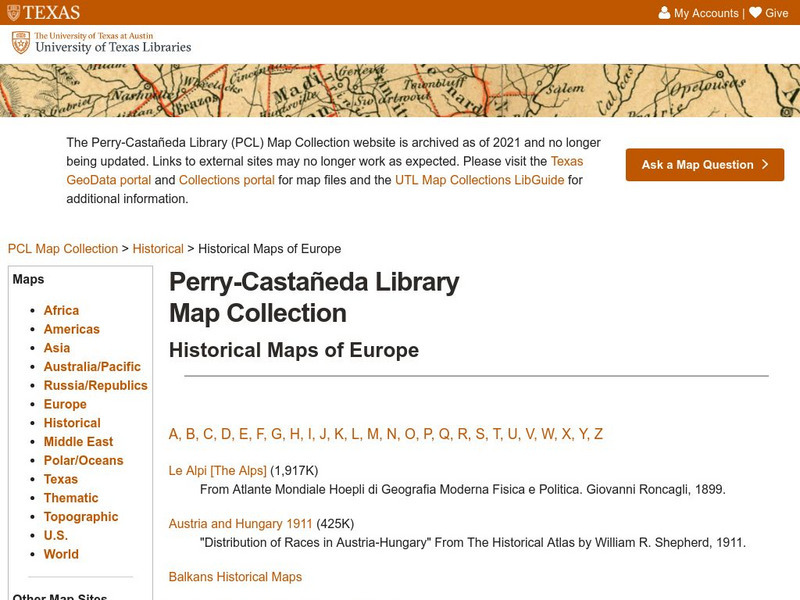Click the historical map banner image
The height and width of the screenshot is (600, 800).
(400, 90)
